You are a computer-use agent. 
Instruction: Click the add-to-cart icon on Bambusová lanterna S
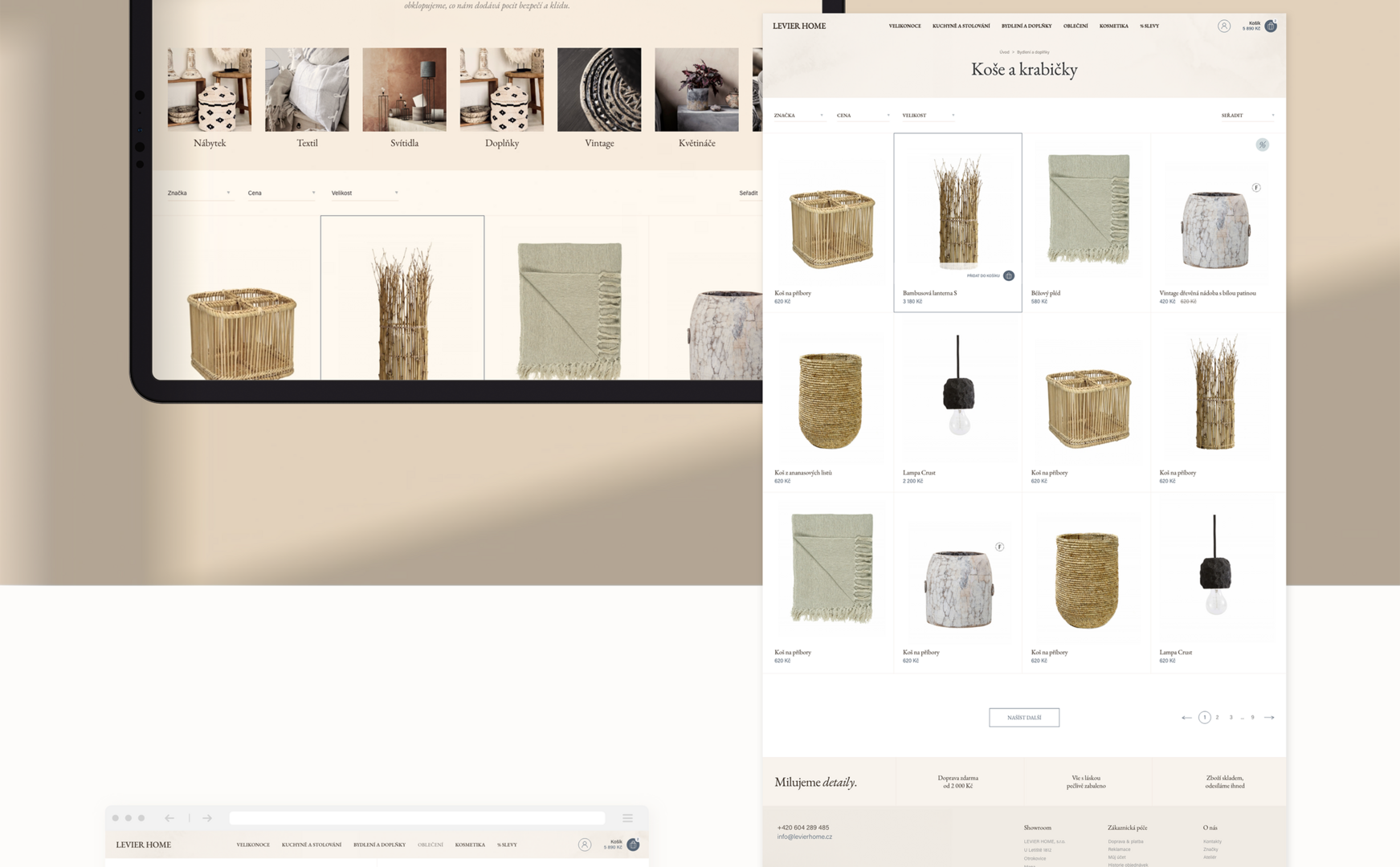[1009, 276]
